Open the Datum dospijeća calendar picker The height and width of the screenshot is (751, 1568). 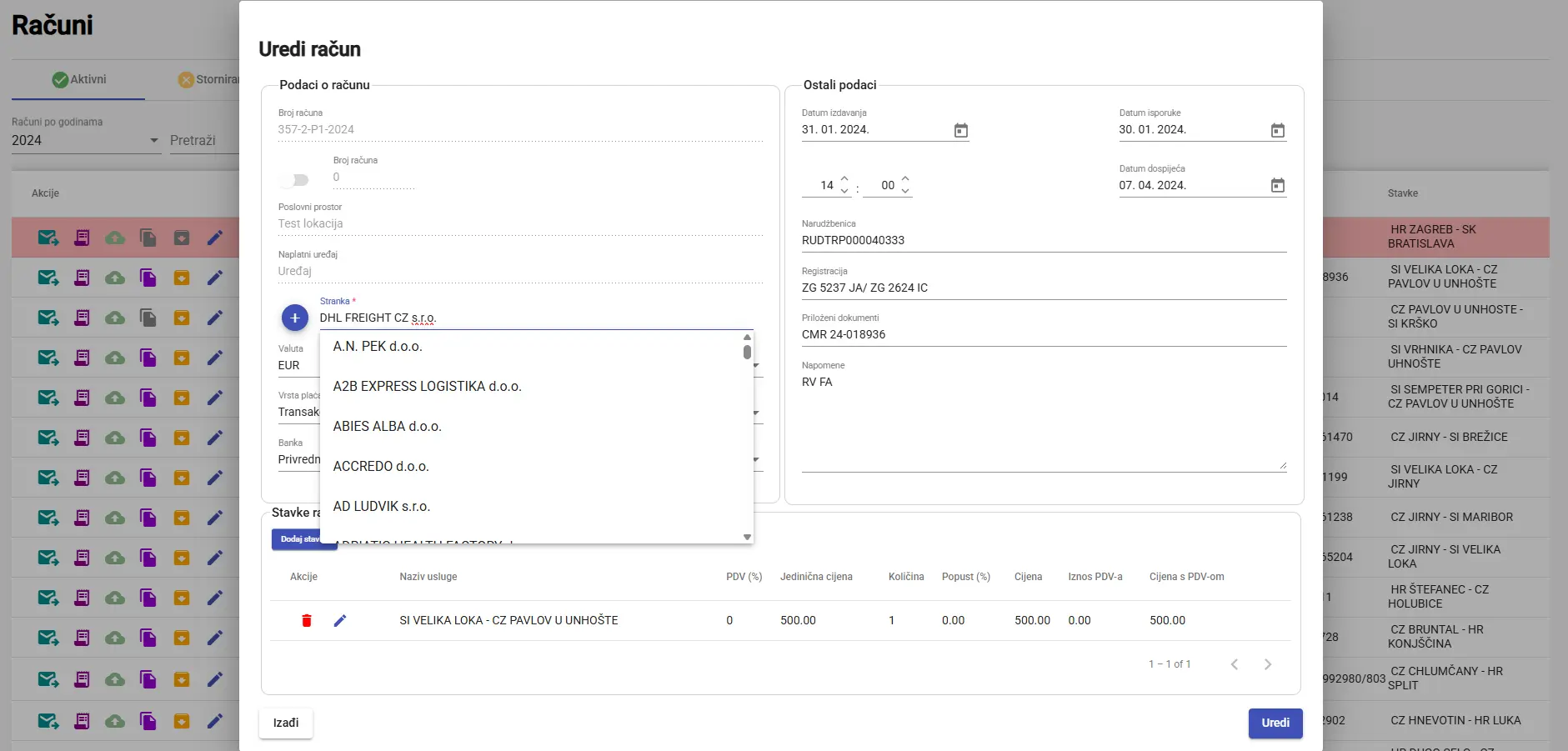[x=1277, y=185]
